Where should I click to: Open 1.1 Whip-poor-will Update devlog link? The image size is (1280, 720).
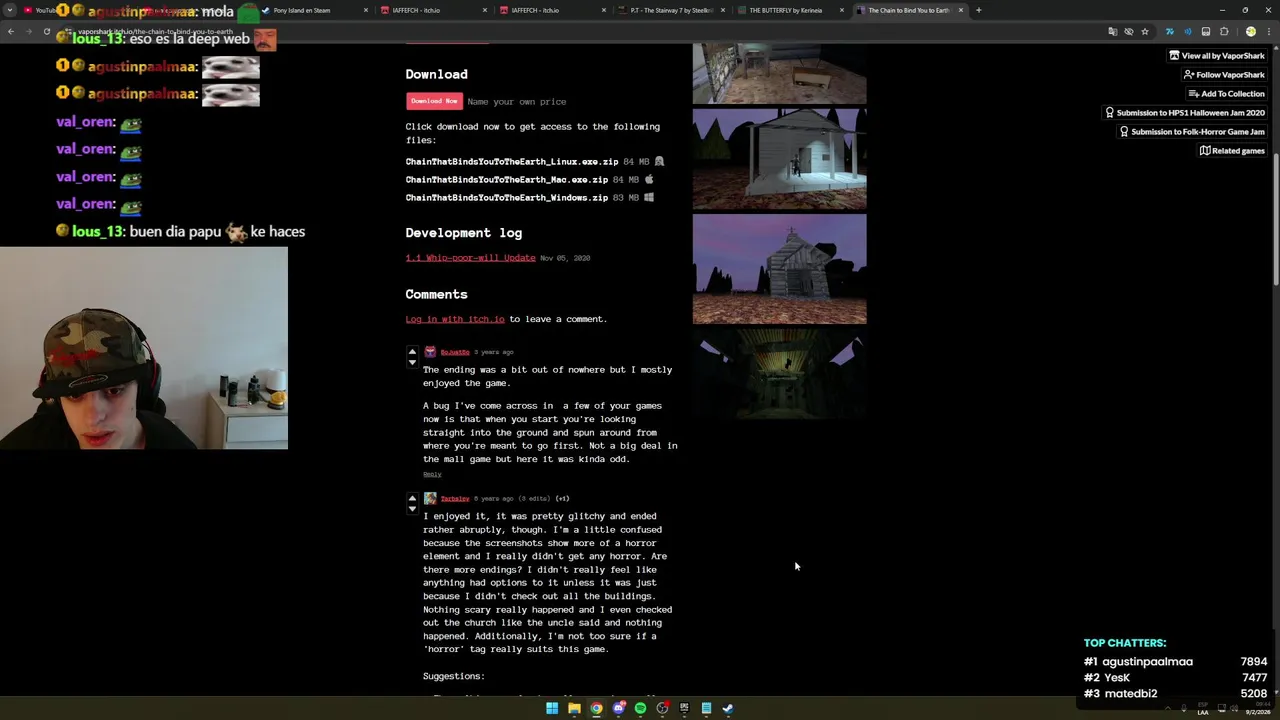(470, 258)
